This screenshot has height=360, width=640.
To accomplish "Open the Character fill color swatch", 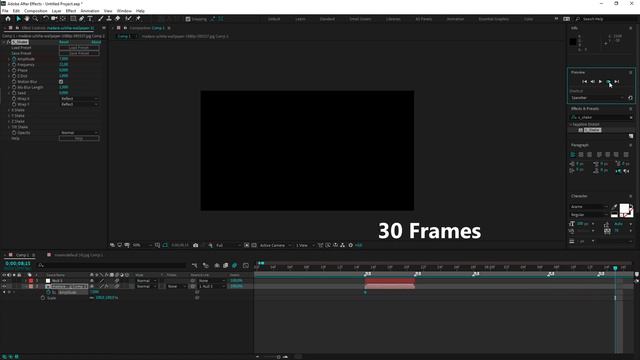I will tap(624, 209).
